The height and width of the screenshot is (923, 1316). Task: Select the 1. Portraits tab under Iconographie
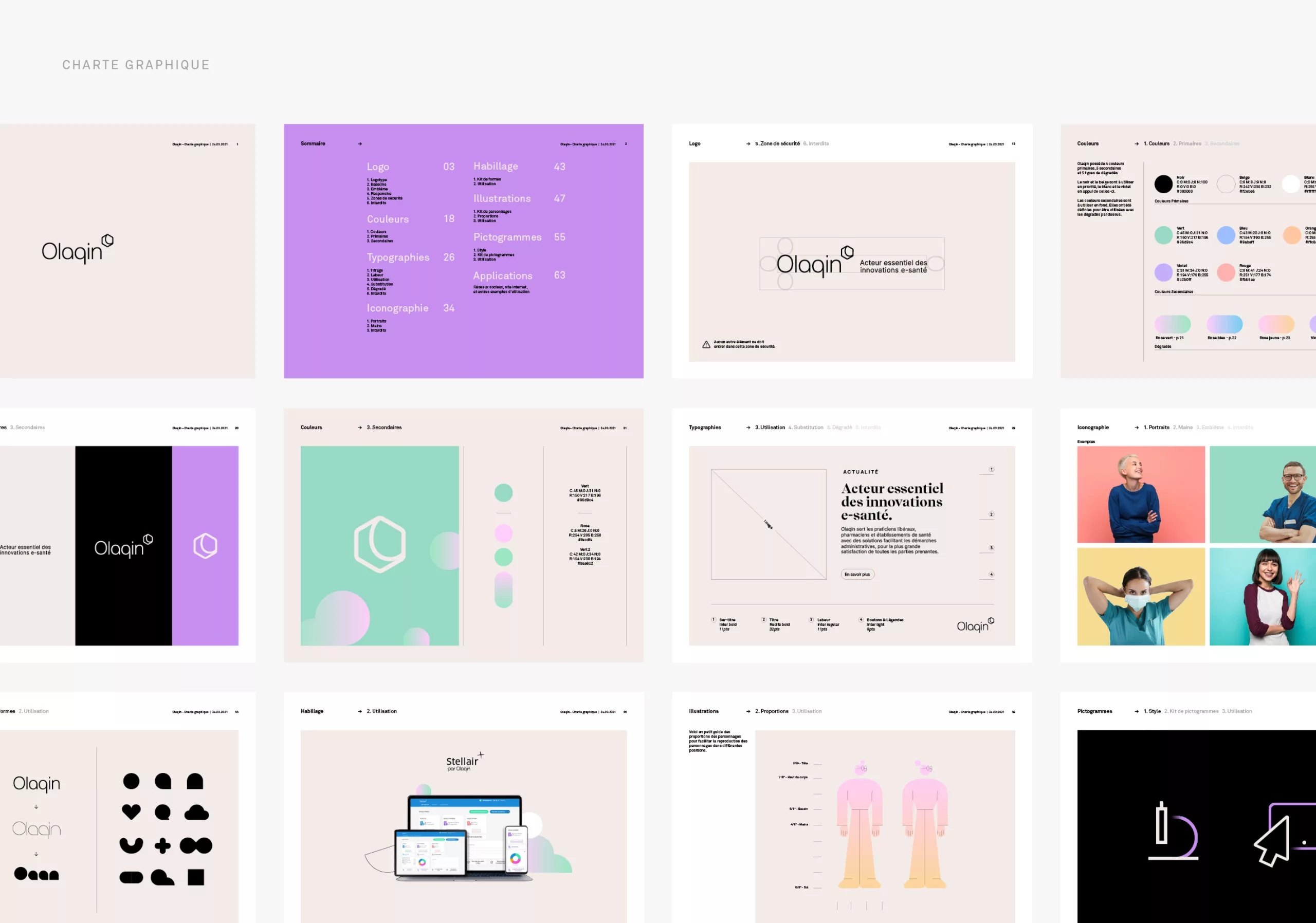point(1156,428)
